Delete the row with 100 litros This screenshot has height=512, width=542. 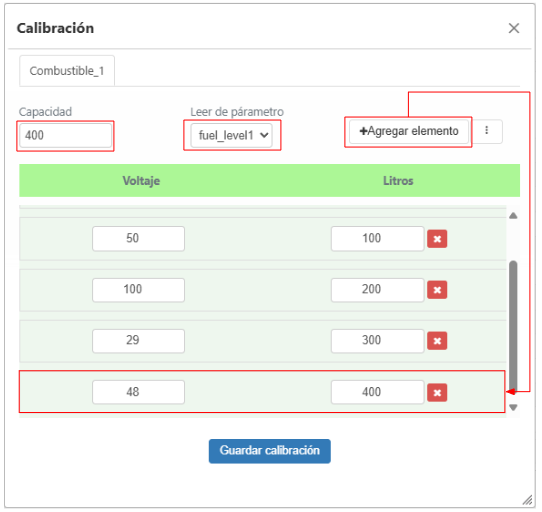437,239
